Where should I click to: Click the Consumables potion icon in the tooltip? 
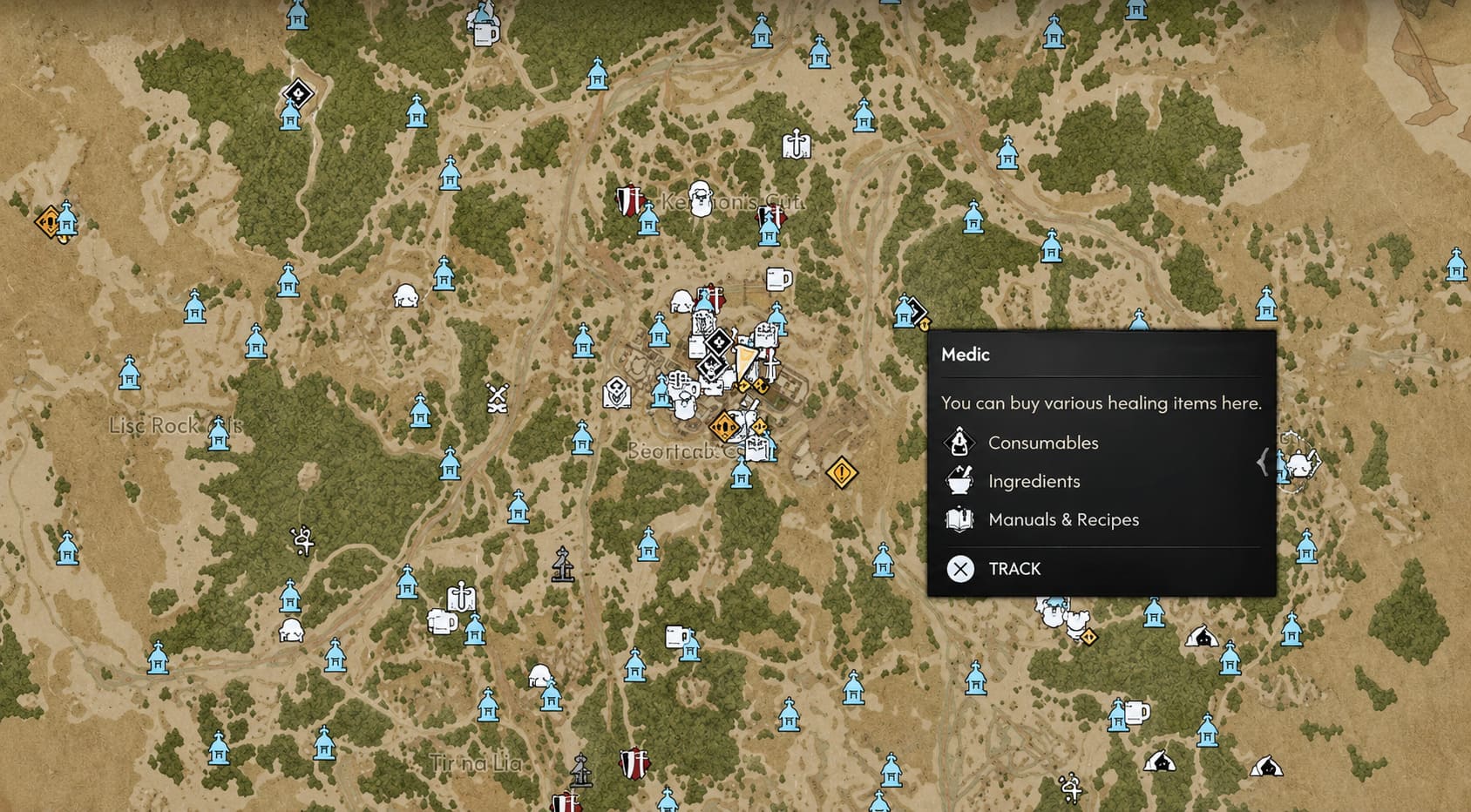click(x=959, y=442)
